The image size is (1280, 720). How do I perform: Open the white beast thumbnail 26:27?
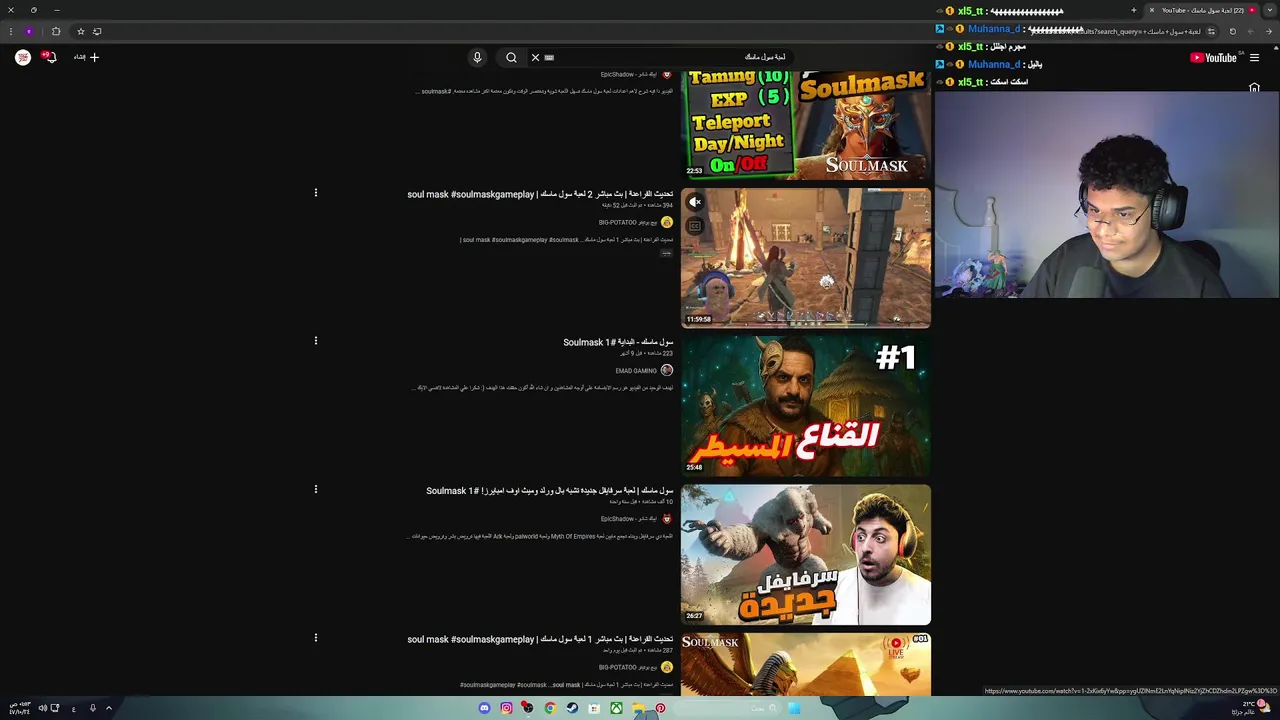[x=806, y=555]
